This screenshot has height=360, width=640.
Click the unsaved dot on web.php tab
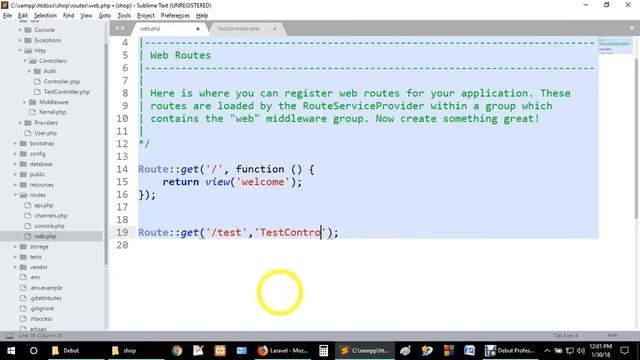point(198,29)
